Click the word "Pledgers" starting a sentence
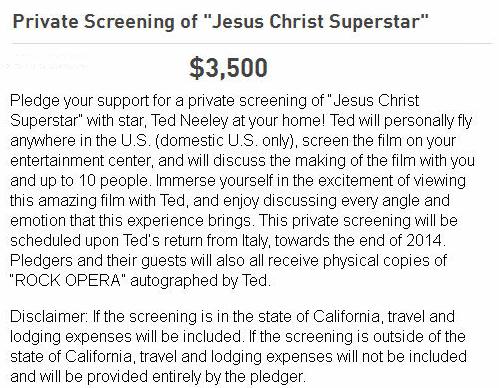 click(41, 261)
